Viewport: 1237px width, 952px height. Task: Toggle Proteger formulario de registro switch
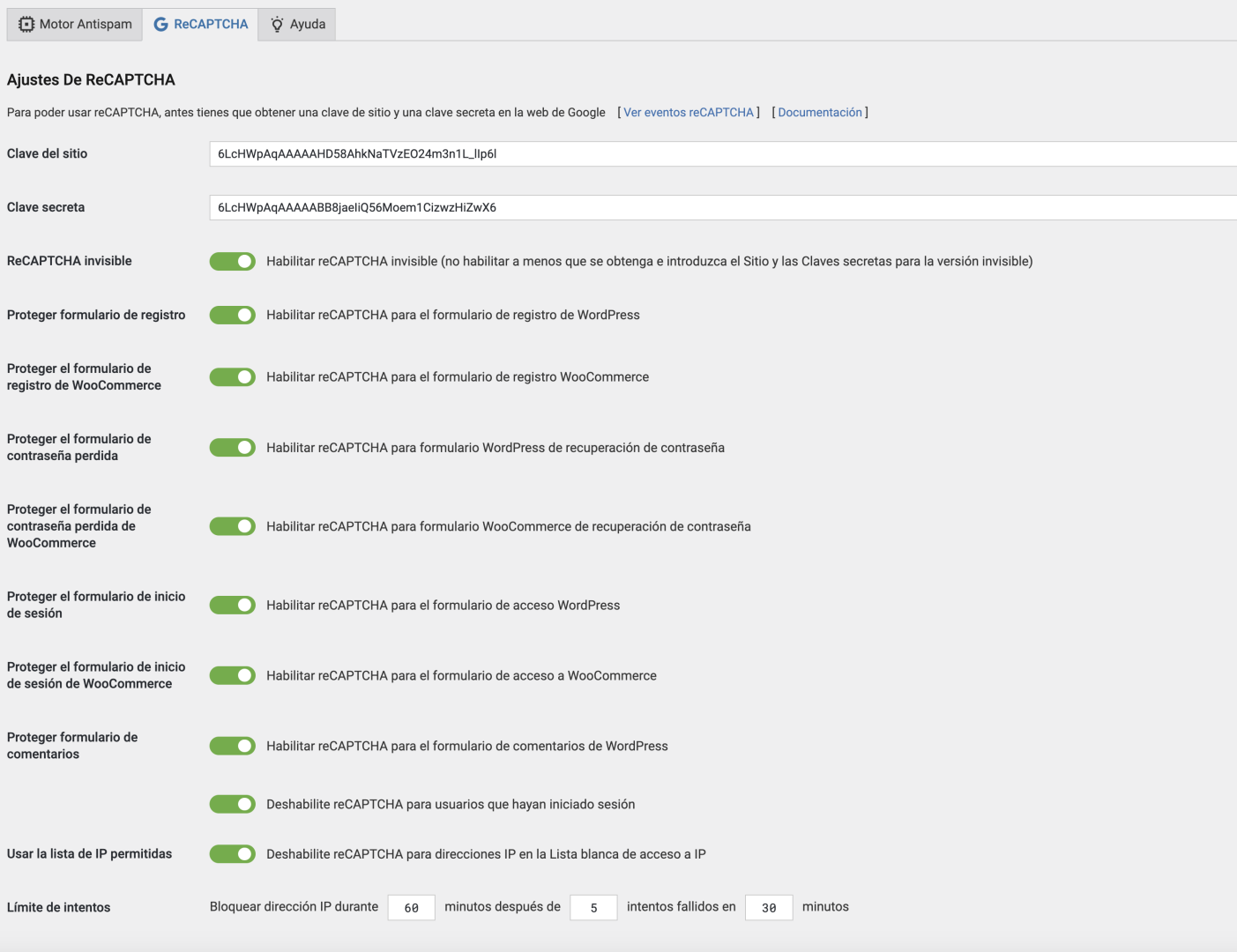click(x=233, y=316)
